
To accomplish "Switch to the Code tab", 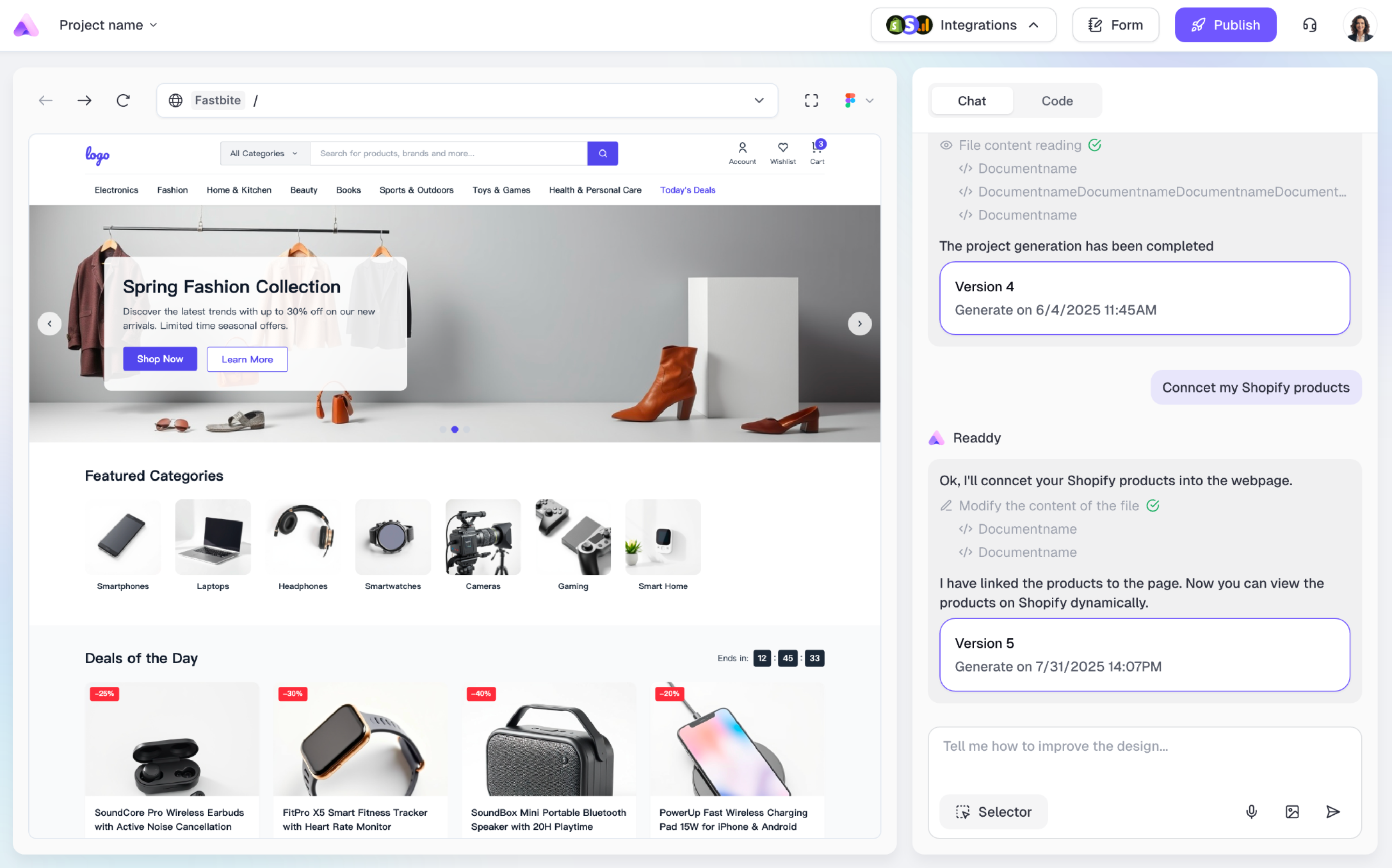I will [x=1056, y=100].
